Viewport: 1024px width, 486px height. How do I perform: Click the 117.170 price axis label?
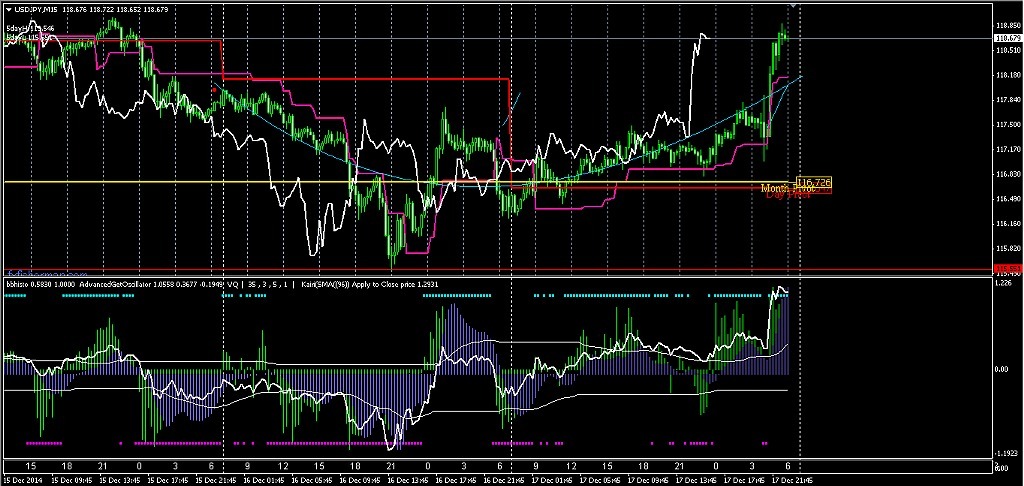1007,150
